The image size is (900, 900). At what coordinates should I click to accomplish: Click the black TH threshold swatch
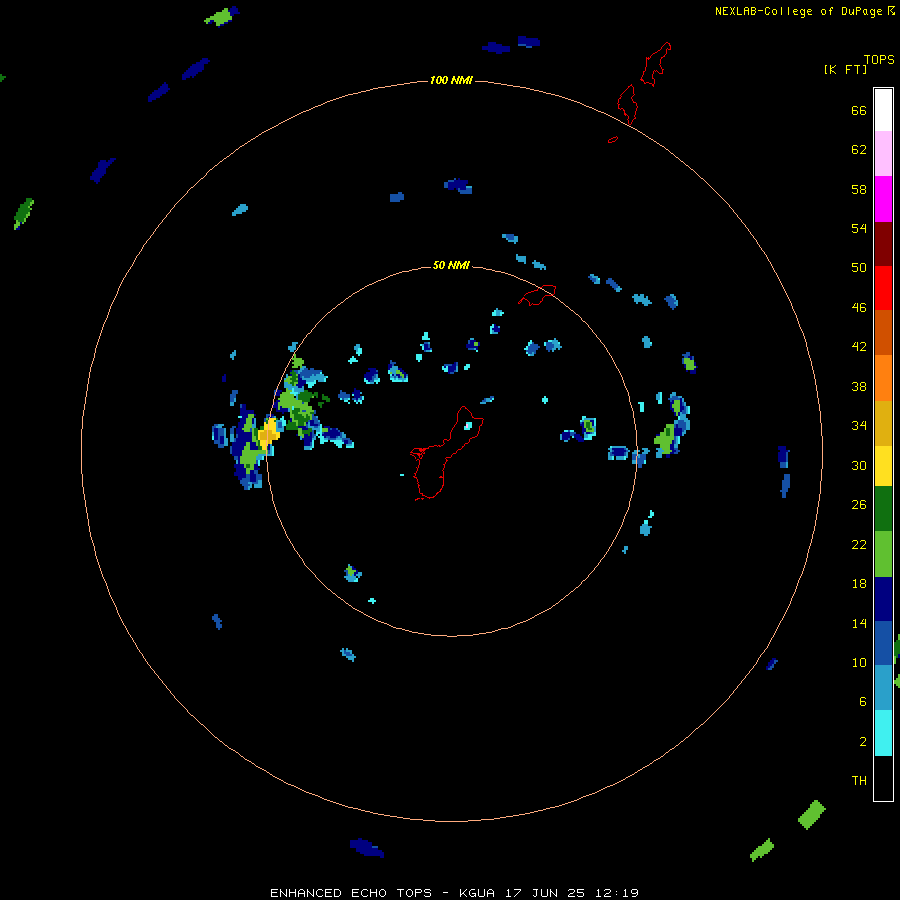[x=883, y=778]
